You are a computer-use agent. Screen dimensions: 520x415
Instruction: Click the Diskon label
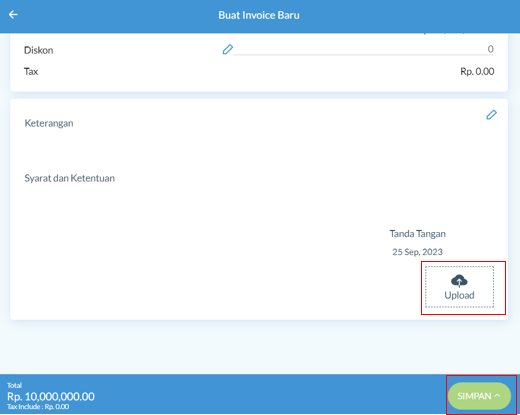(x=39, y=50)
